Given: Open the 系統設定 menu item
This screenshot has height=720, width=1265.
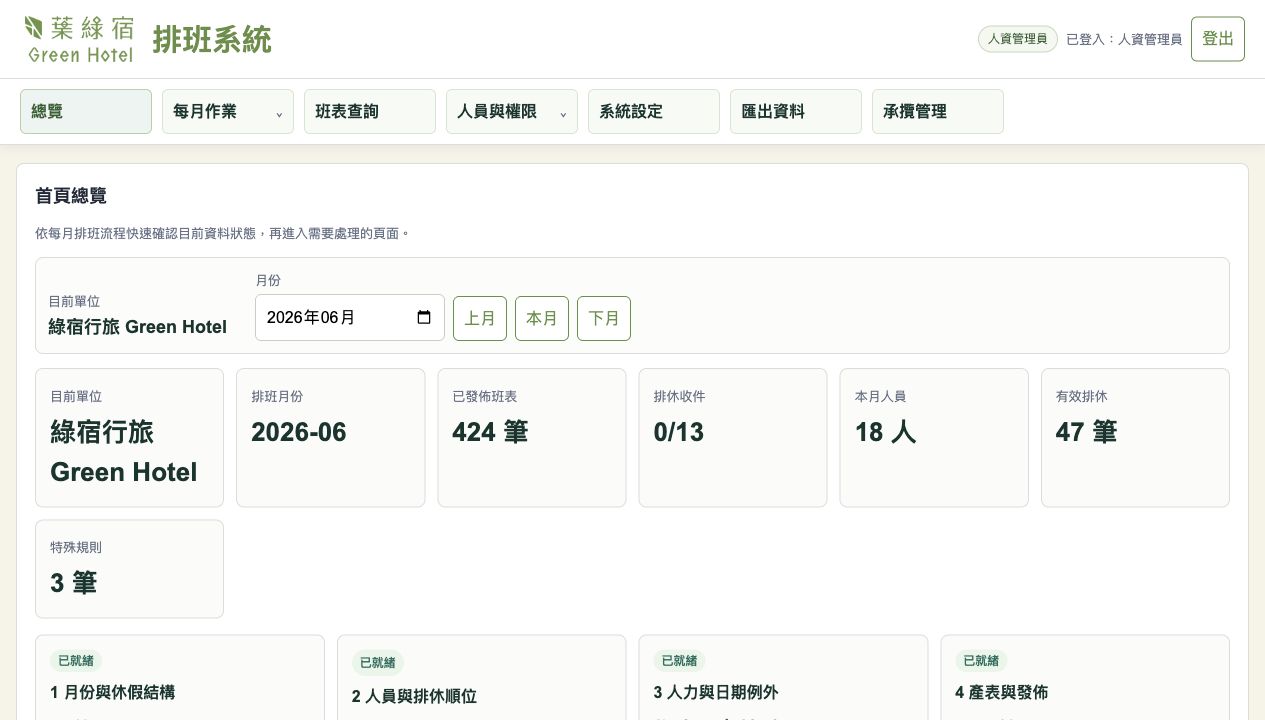Looking at the screenshot, I should pyautogui.click(x=654, y=112).
